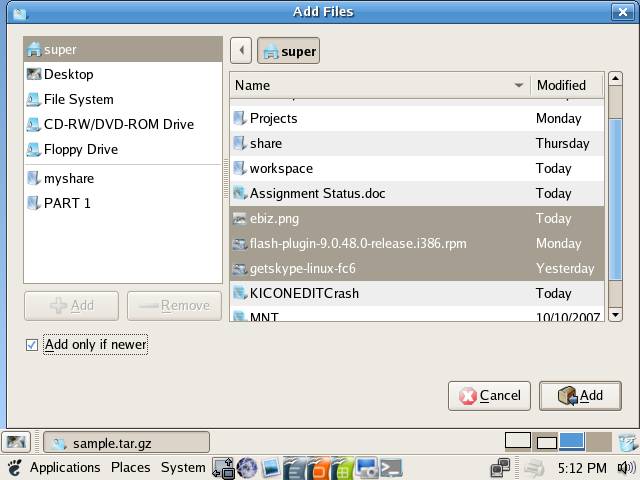Open the Projects folder
Screen dimensions: 640x480
point(273,118)
